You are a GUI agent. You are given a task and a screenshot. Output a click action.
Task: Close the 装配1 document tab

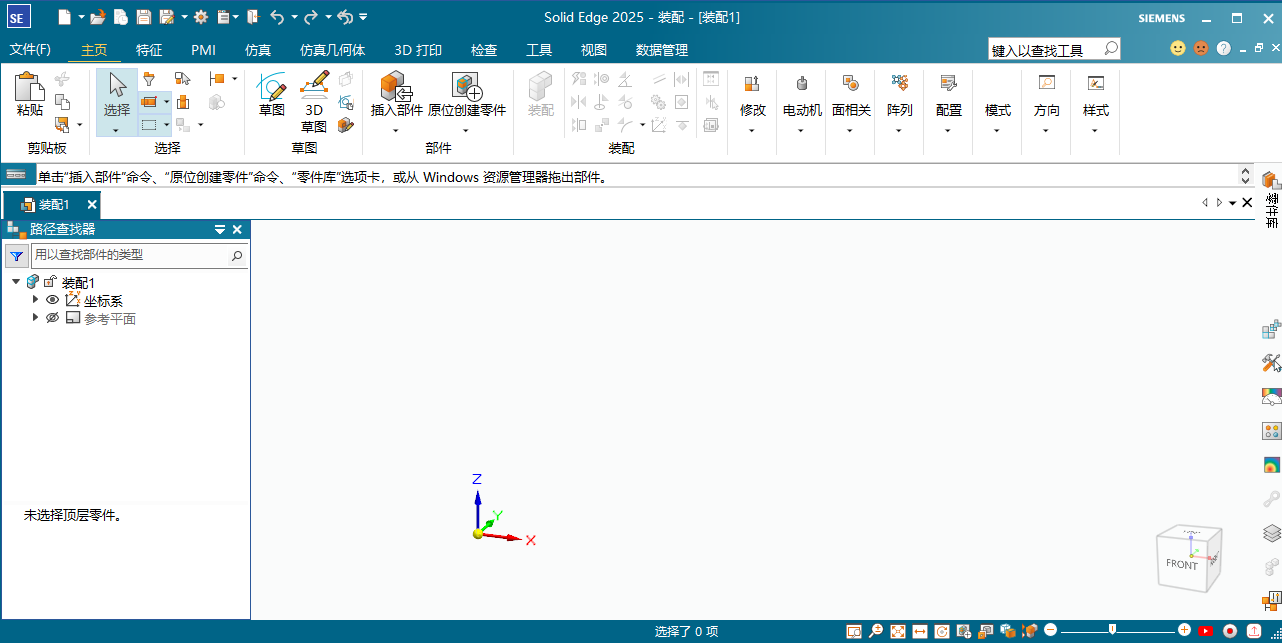click(x=92, y=204)
